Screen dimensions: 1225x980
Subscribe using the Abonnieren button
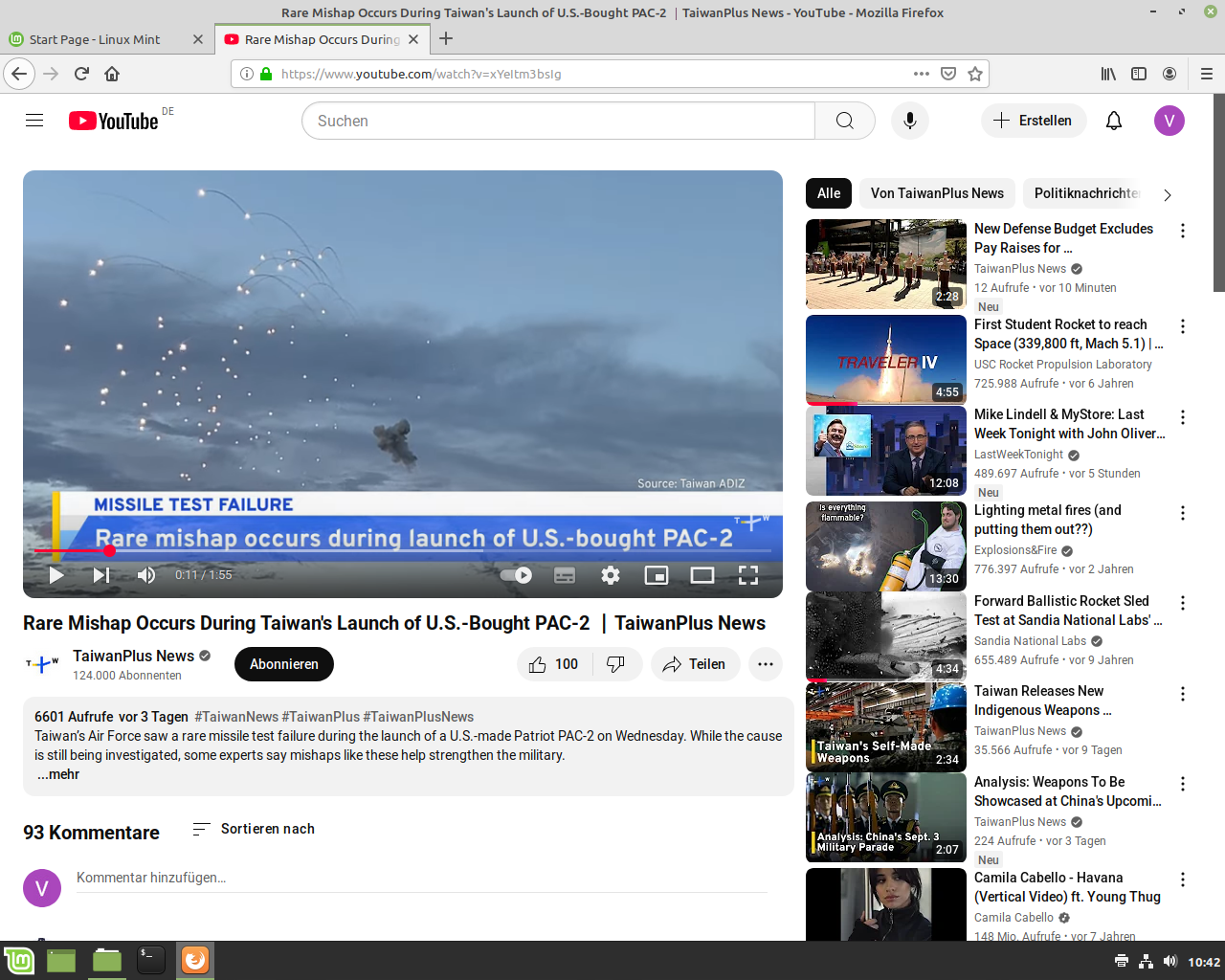tap(284, 664)
